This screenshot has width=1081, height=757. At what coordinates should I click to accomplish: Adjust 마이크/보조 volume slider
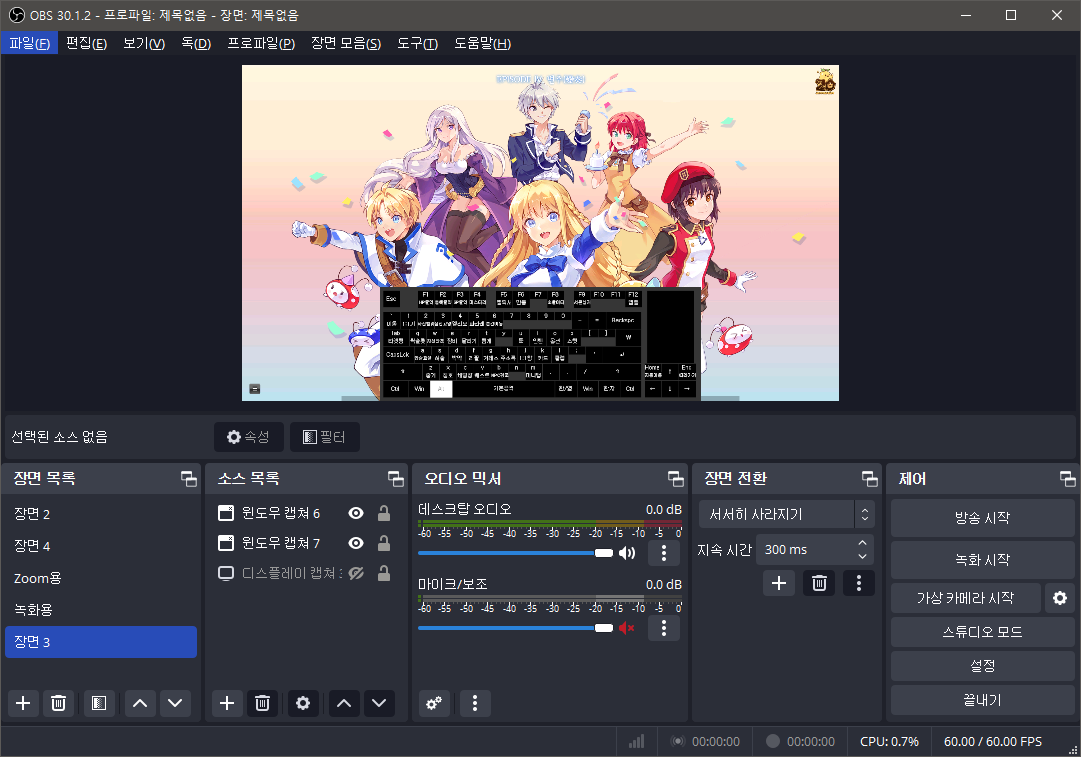(x=515, y=628)
